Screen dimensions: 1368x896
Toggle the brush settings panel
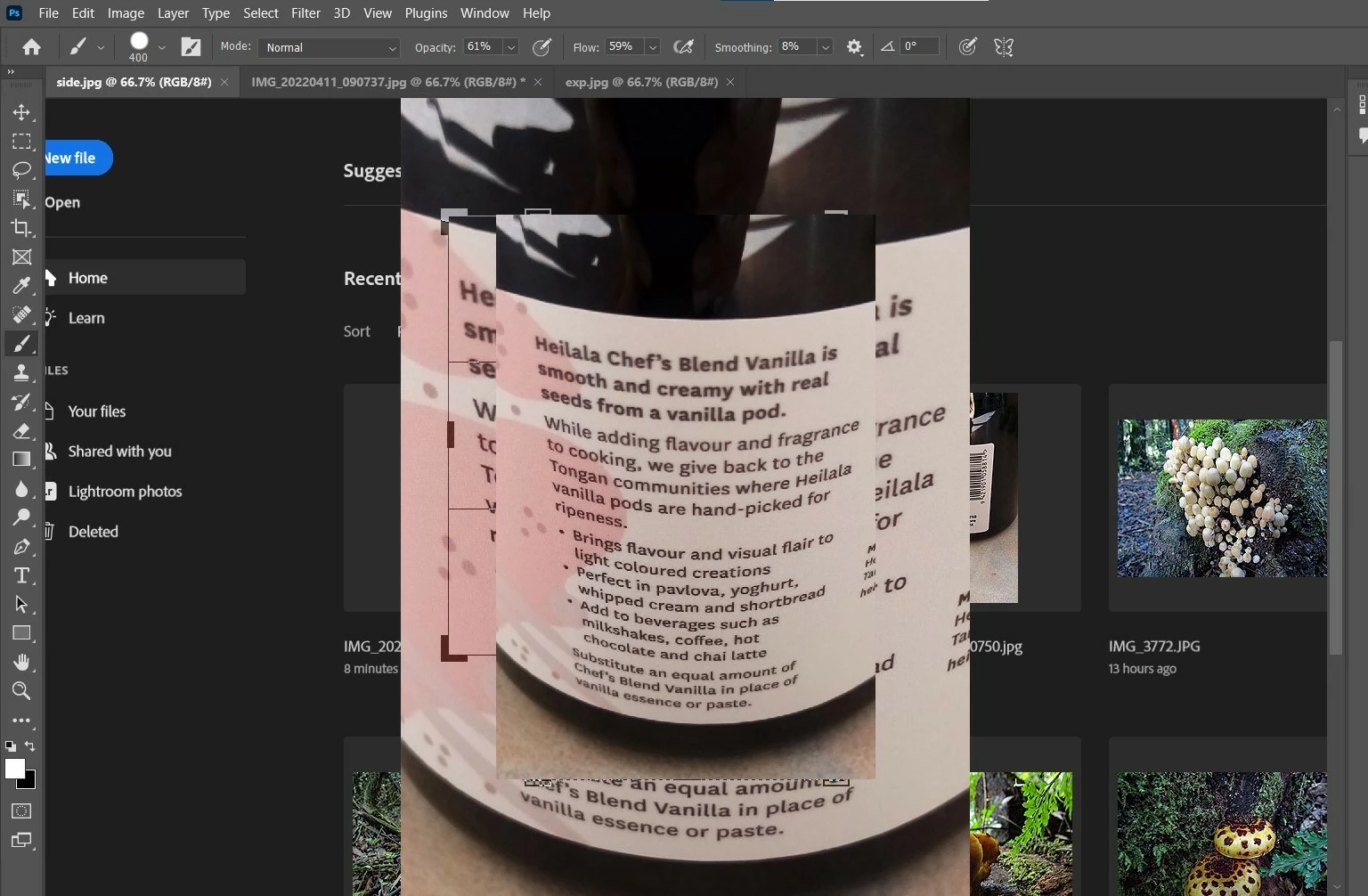click(191, 47)
